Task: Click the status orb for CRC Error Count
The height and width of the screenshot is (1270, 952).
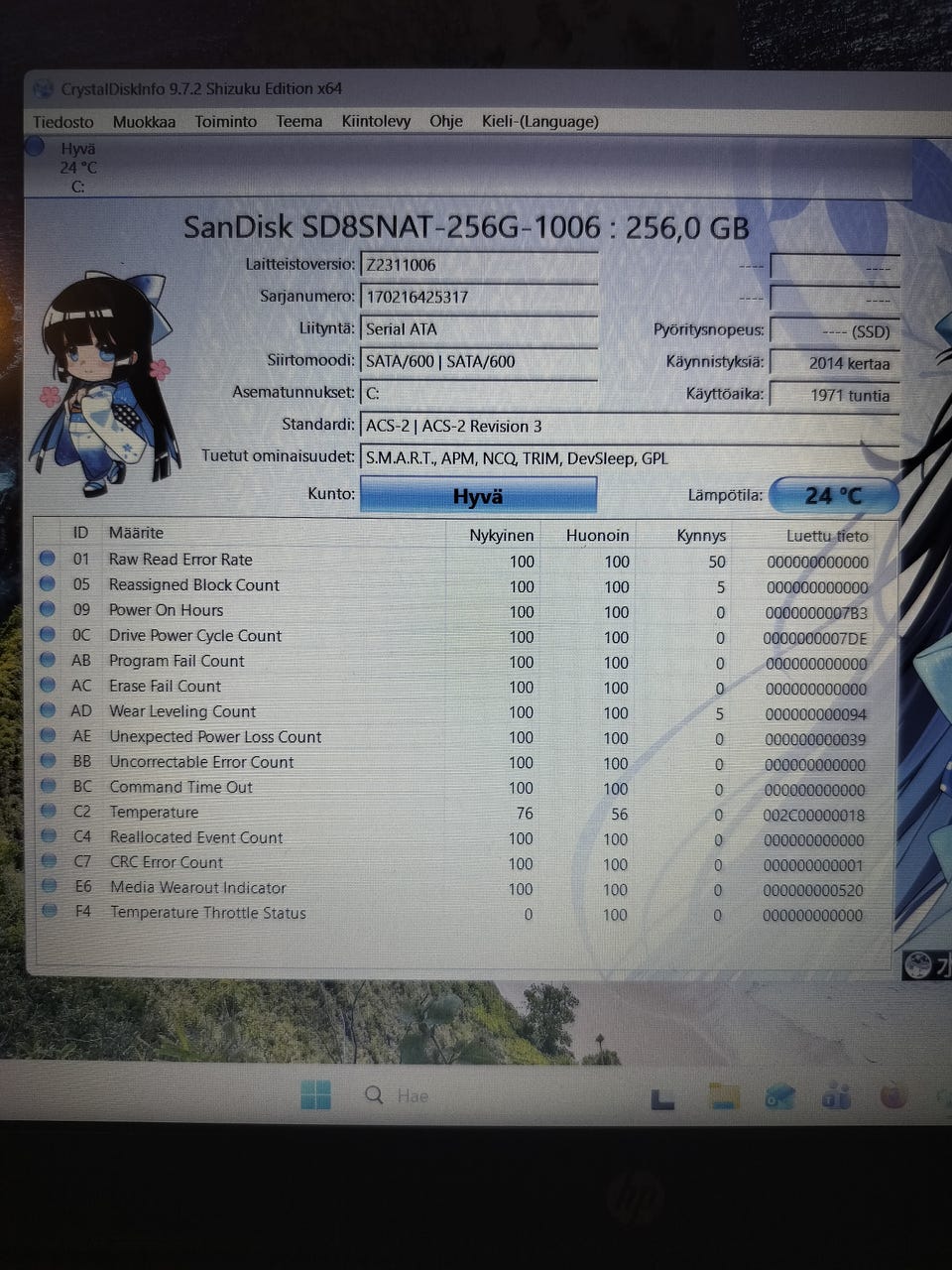Action: pos(48,862)
